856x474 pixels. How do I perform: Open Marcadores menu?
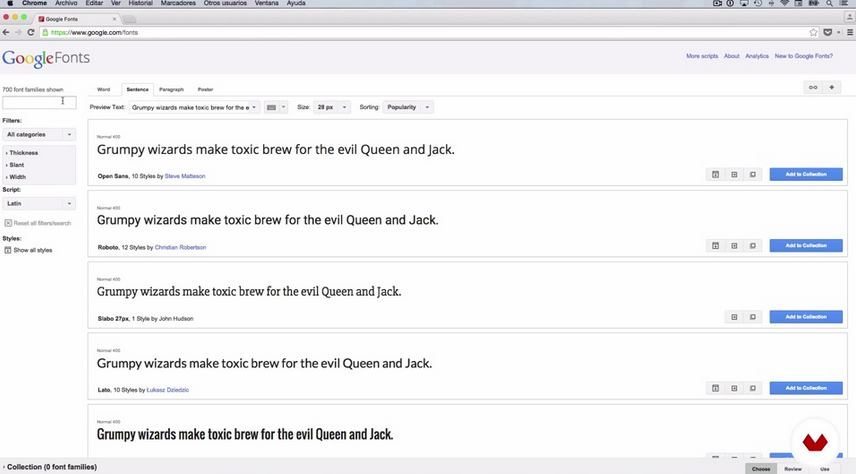[178, 3]
